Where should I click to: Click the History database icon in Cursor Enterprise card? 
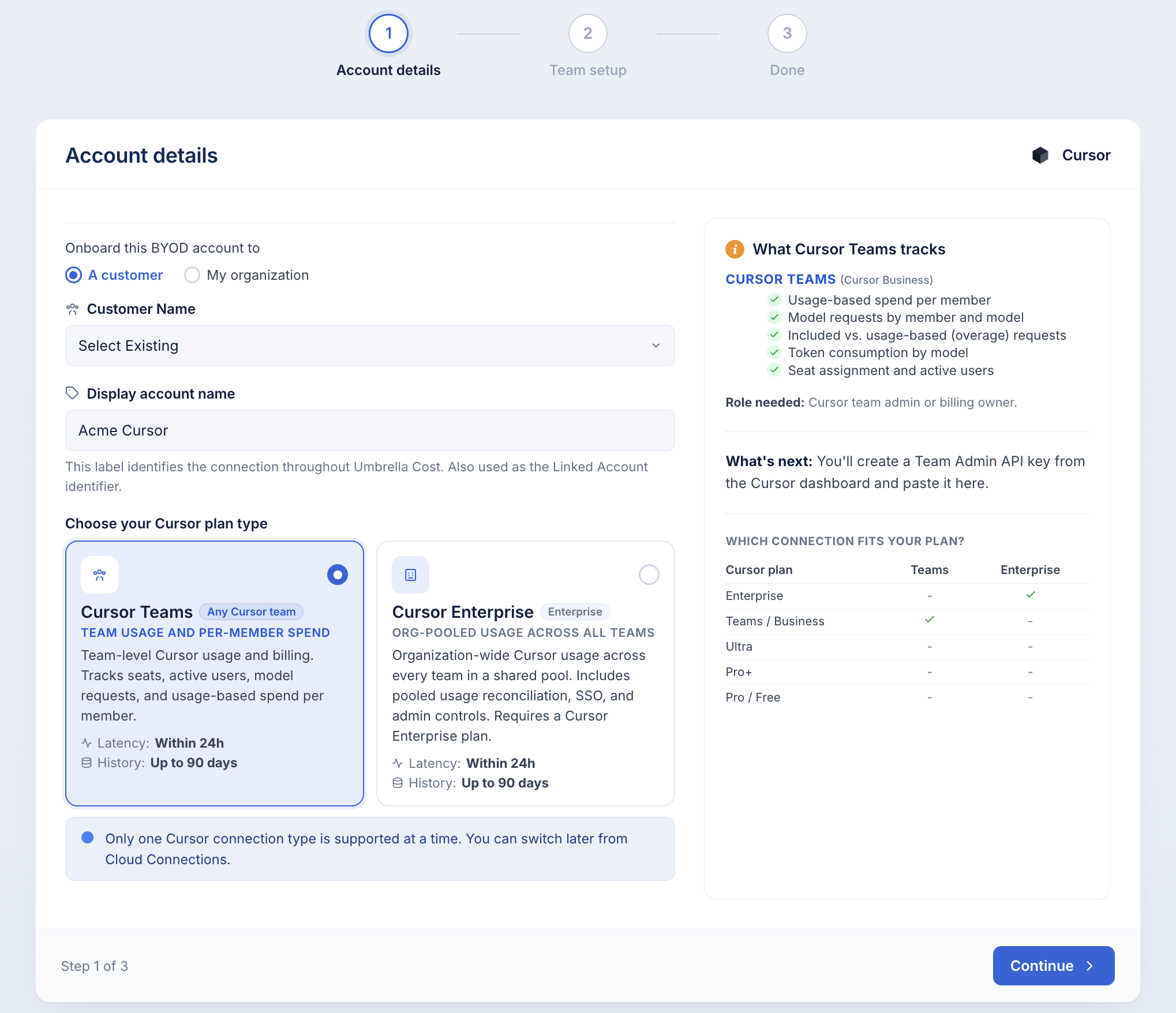coord(398,783)
